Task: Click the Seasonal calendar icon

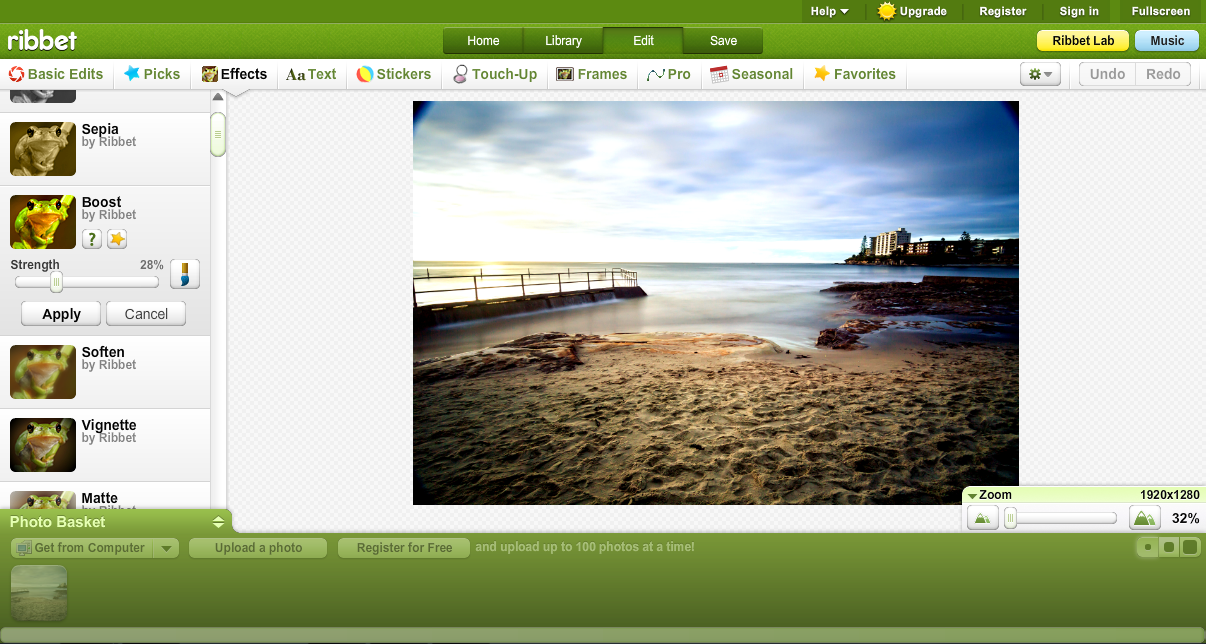Action: [x=718, y=74]
